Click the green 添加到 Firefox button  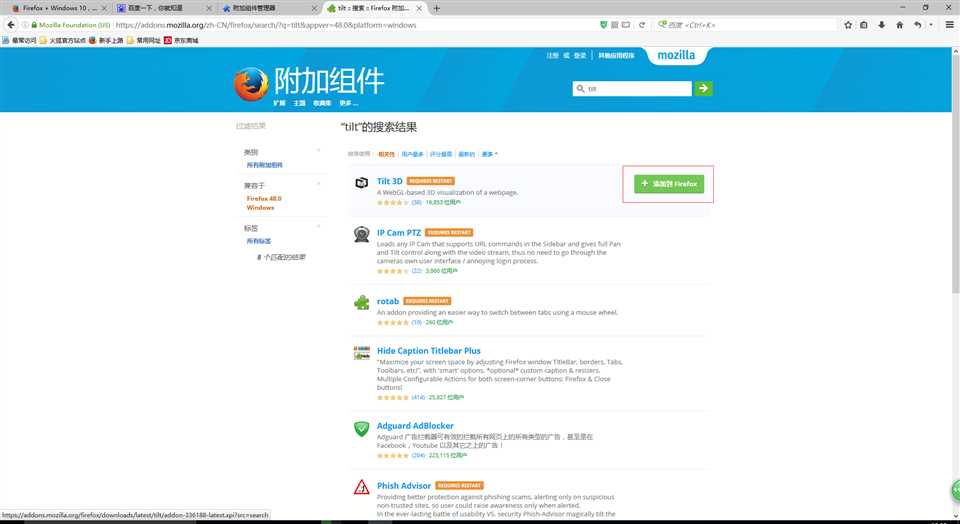pyautogui.click(x=669, y=184)
